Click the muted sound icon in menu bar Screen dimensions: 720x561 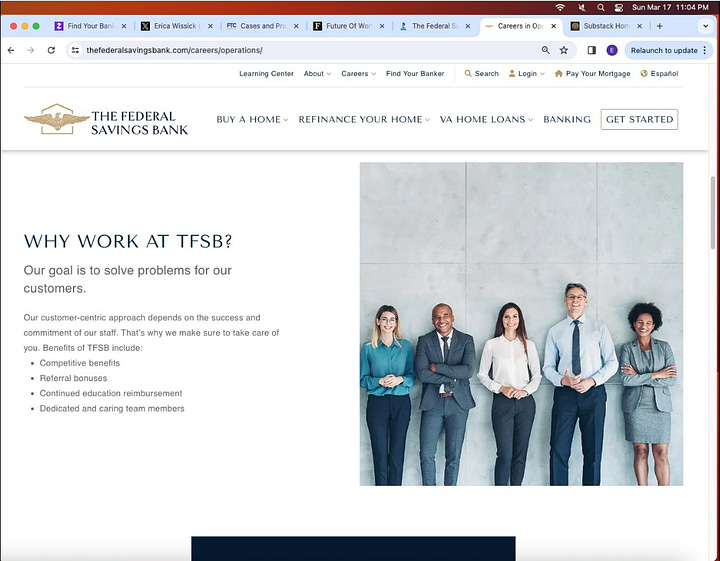pos(582,7)
